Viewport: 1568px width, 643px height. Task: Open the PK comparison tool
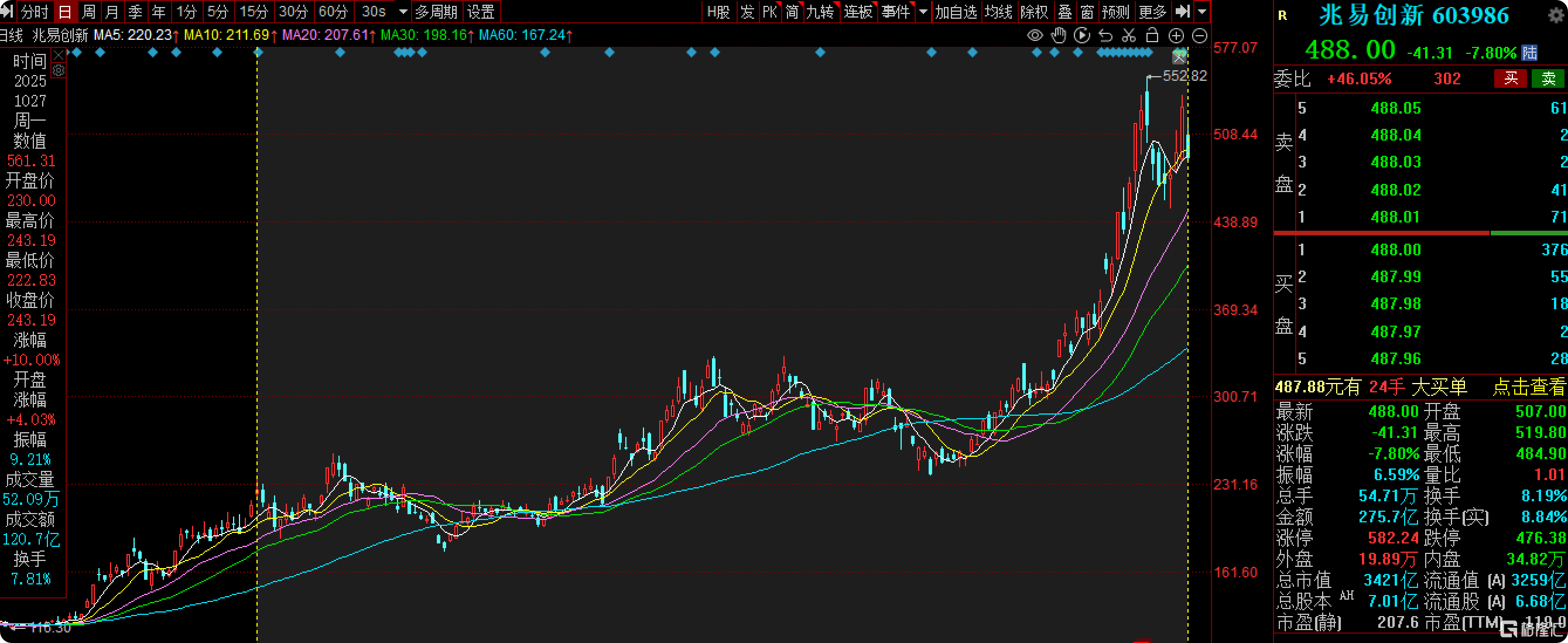click(x=769, y=12)
